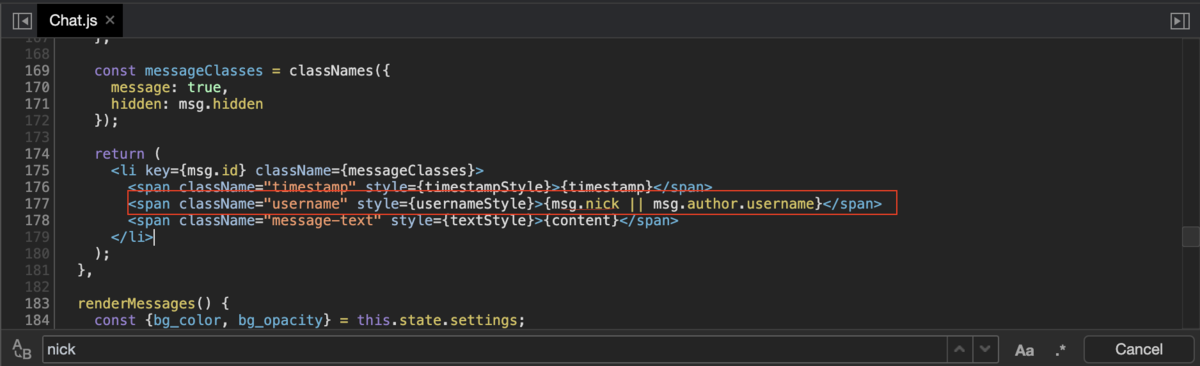
Task: Close the Chat.js tab
Action: [109, 20]
